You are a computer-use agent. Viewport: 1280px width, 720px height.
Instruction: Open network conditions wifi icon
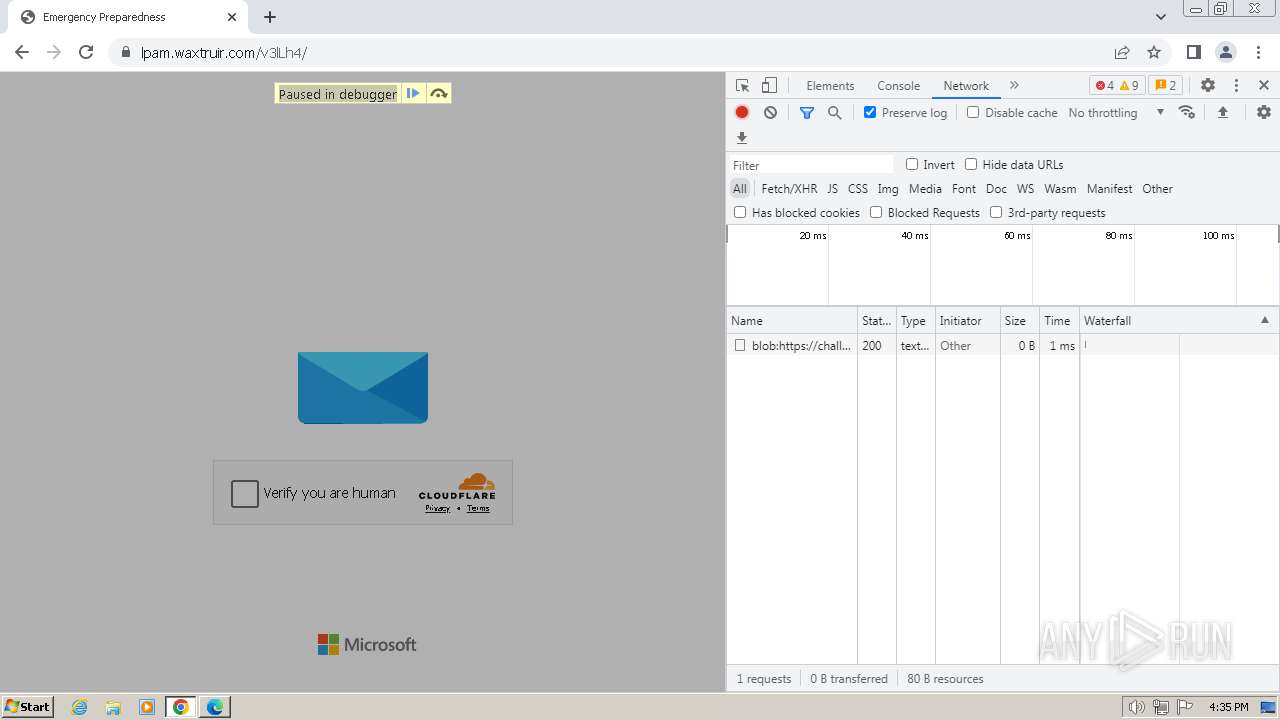(1187, 112)
